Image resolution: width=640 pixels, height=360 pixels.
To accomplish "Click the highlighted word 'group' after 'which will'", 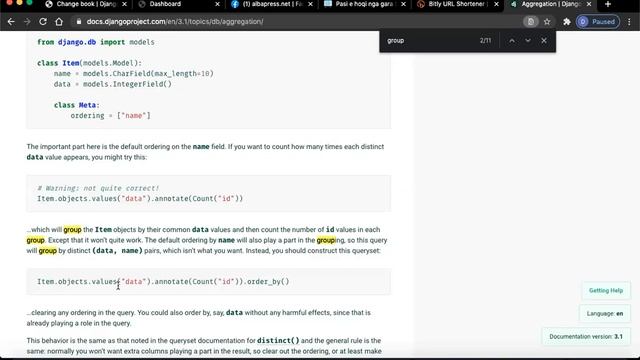I will point(72,230).
